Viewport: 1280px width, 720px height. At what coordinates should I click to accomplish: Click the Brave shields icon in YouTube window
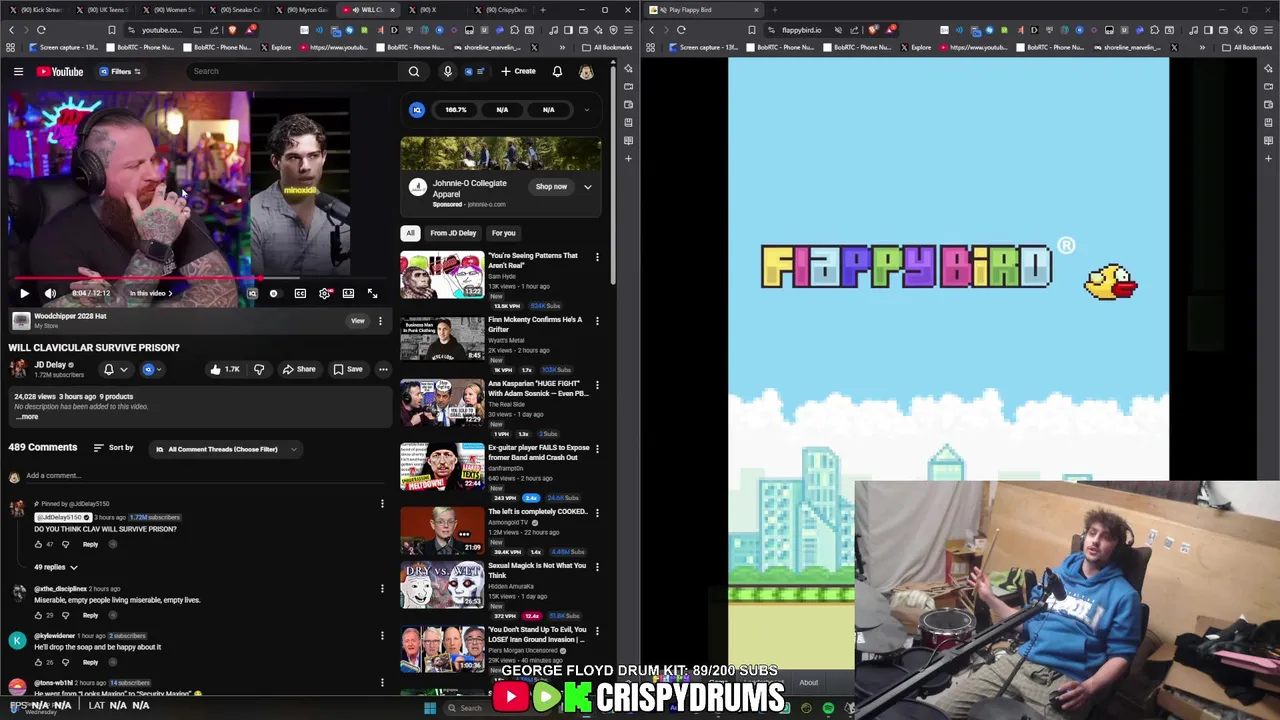click(x=231, y=30)
